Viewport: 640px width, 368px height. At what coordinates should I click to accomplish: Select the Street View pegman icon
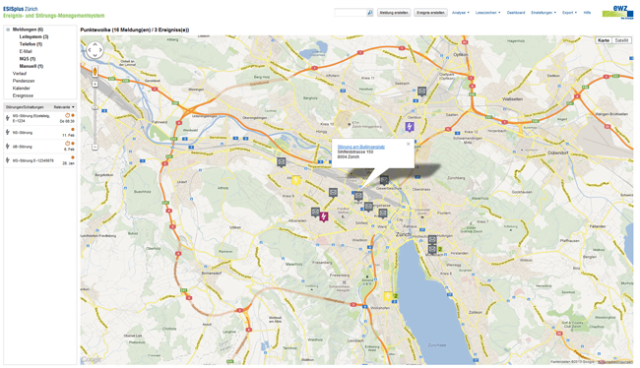[95, 71]
